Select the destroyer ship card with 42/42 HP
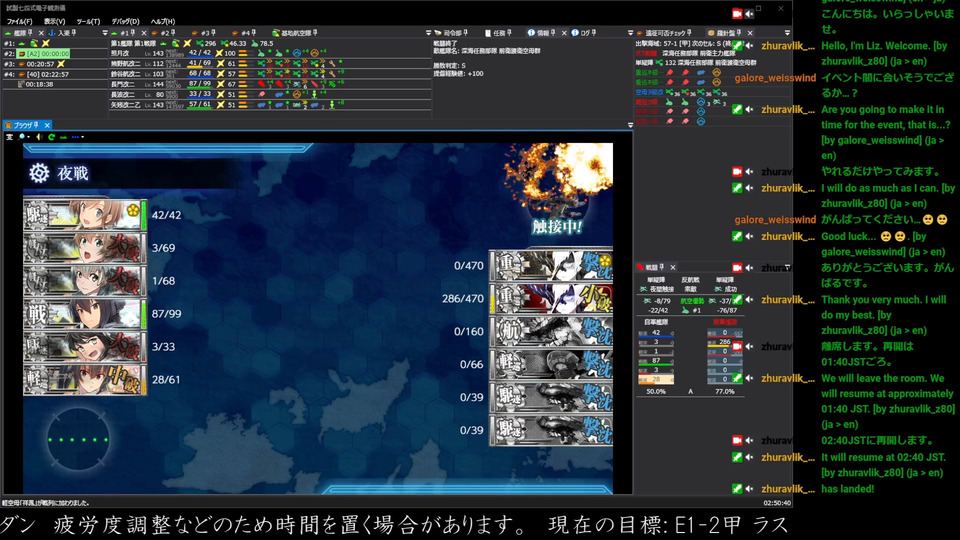 coord(85,216)
